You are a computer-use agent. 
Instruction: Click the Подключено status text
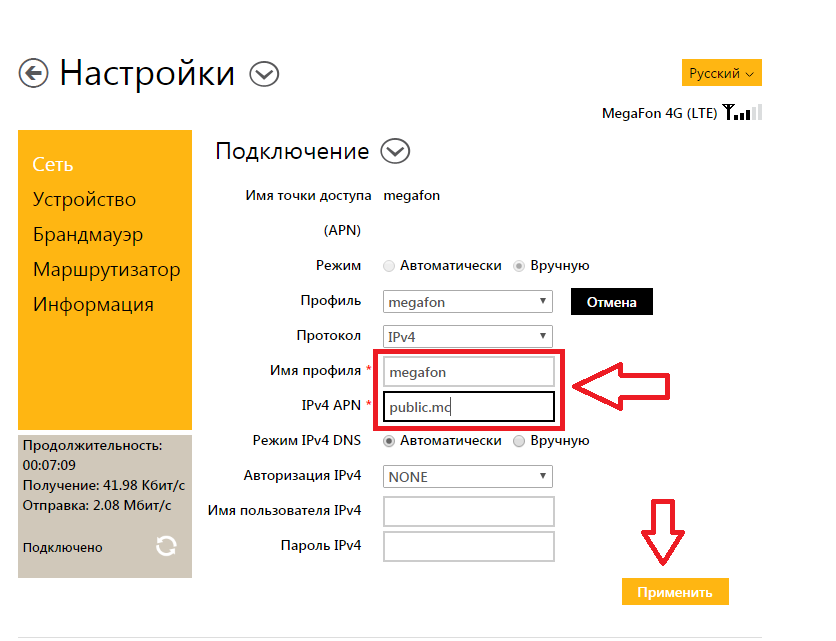click(x=62, y=548)
